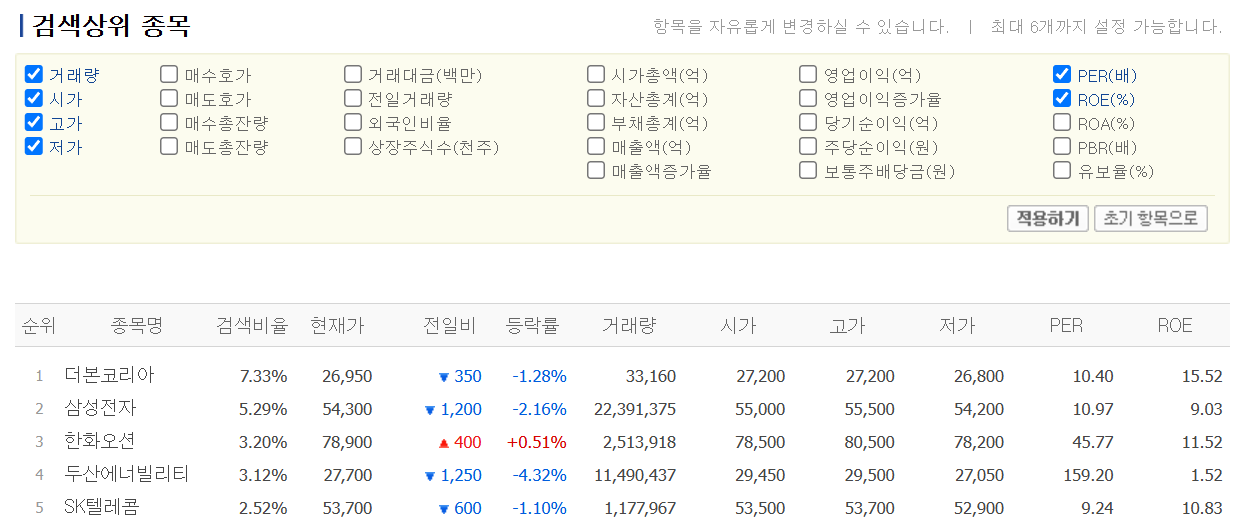Image resolution: width=1240 pixels, height=528 pixels.
Task: Open the 더본코리아 stock link
Action: click(109, 376)
